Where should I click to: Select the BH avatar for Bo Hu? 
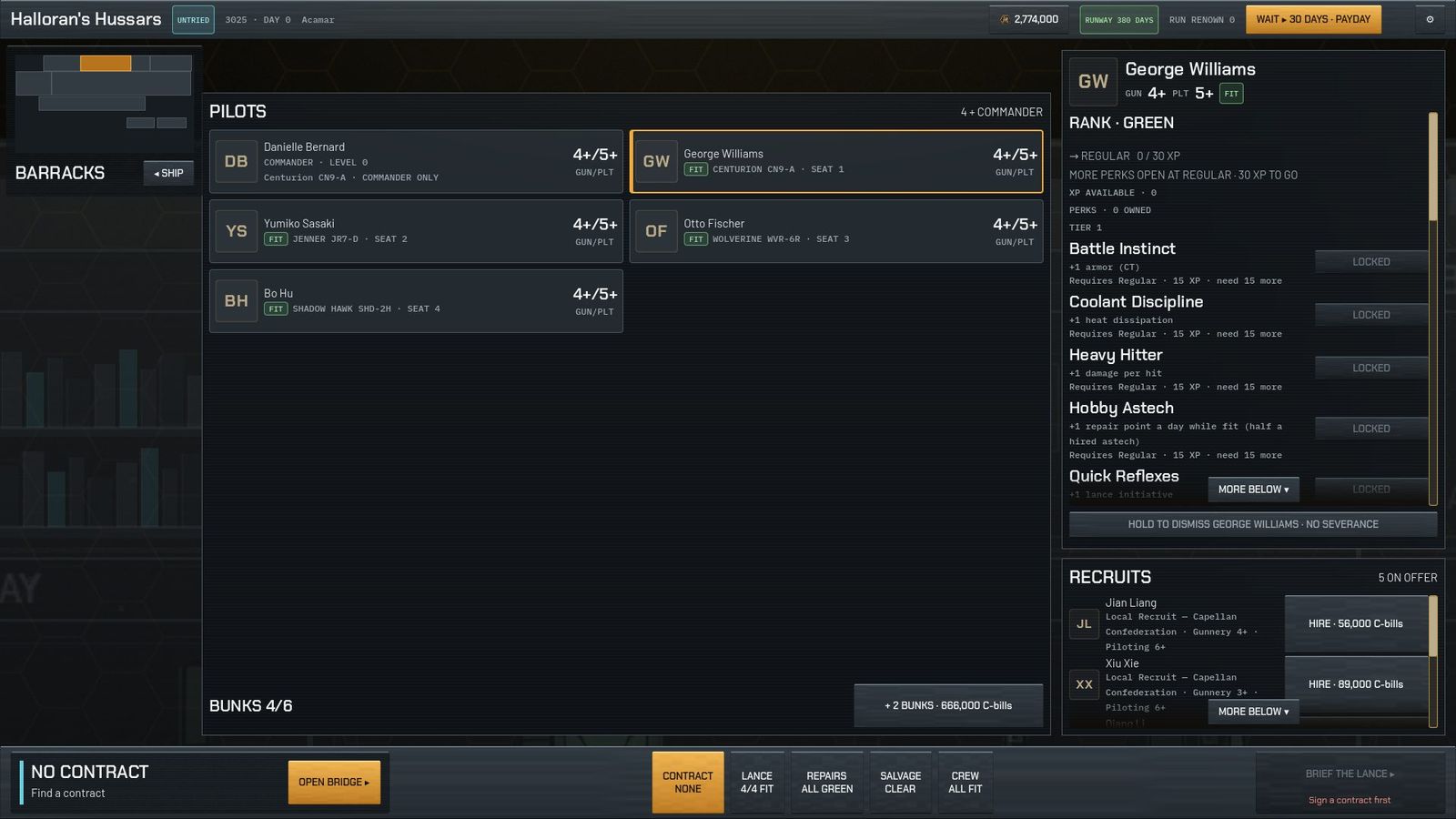point(236,301)
